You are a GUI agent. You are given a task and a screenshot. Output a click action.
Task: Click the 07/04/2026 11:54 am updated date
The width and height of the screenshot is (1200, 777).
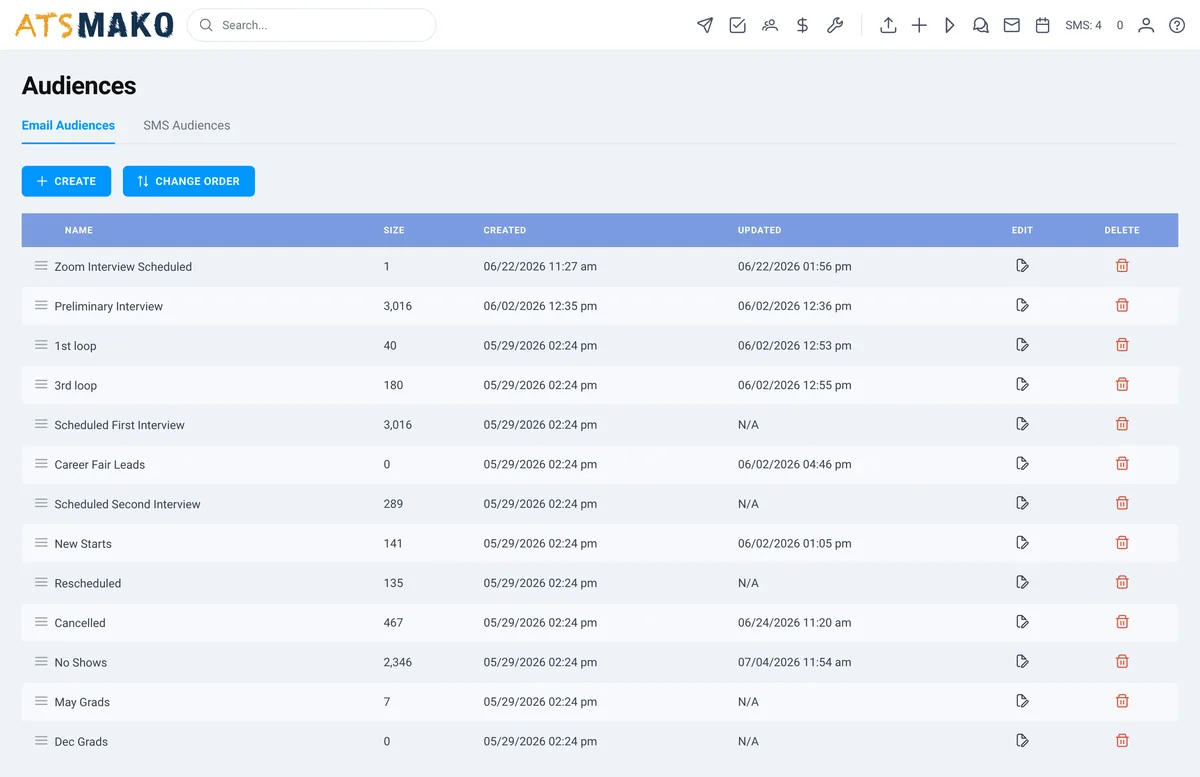tap(795, 662)
